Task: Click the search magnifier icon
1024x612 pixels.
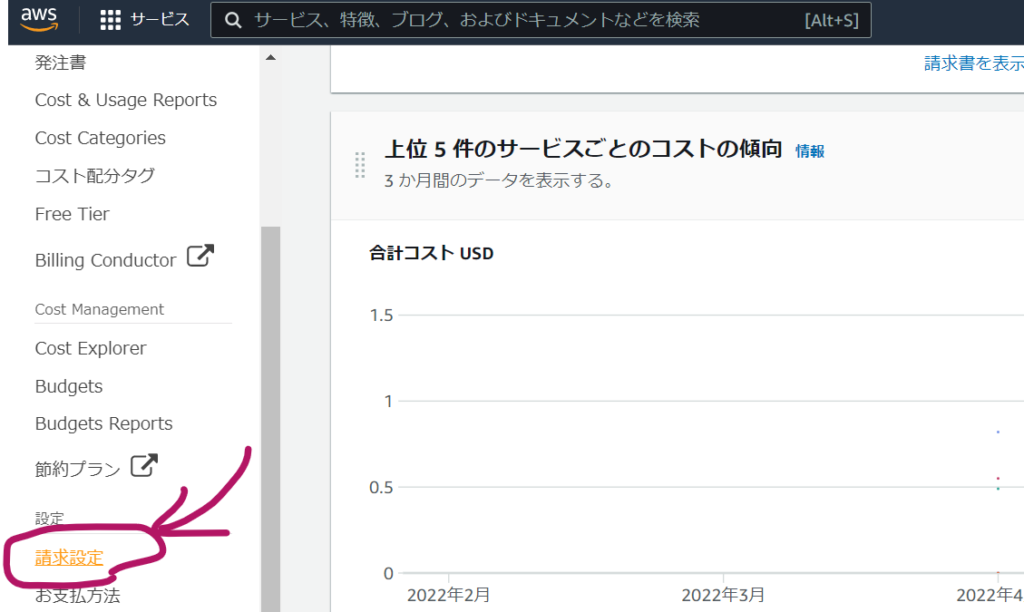Action: [x=232, y=20]
